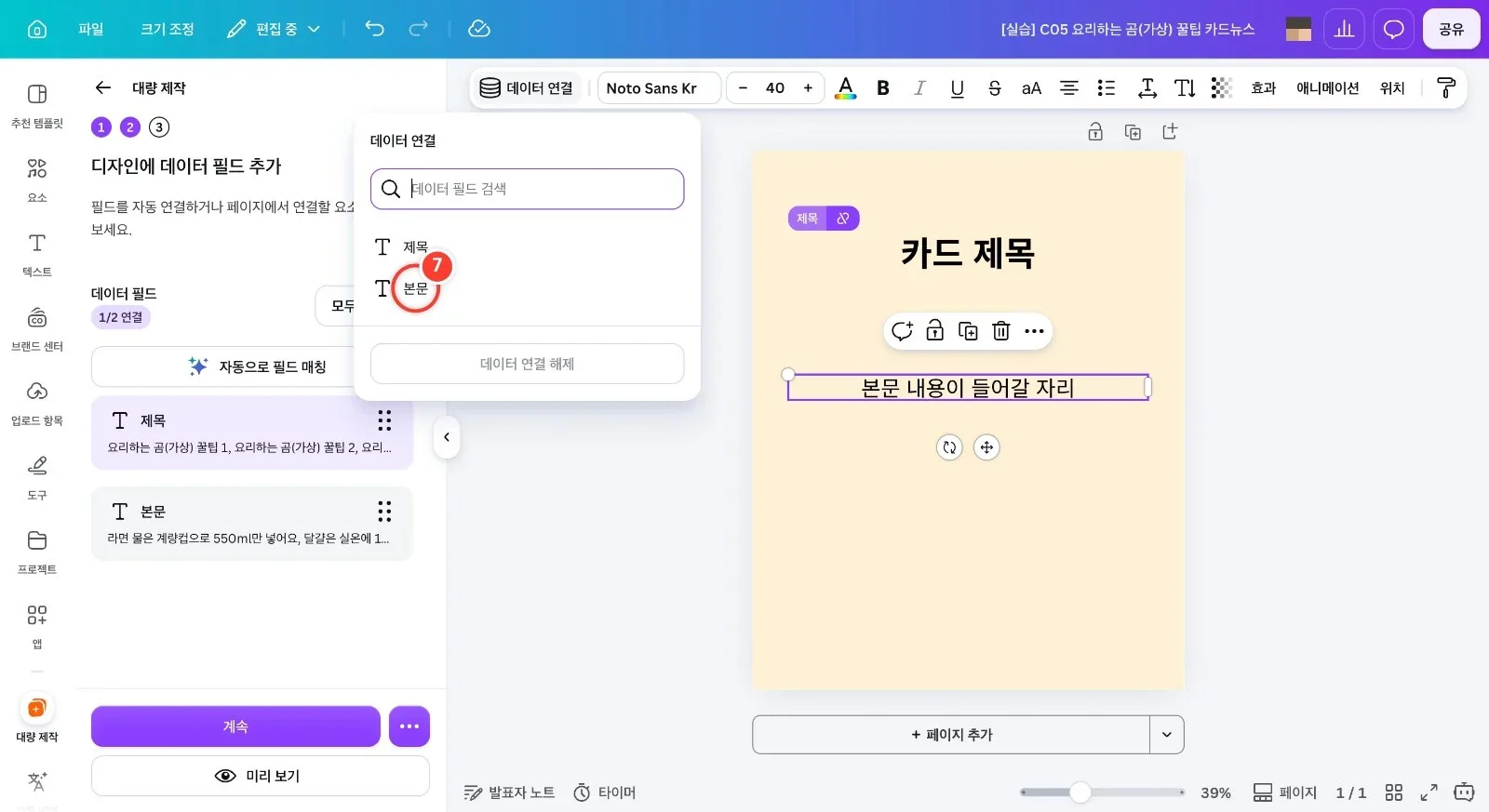Open 추천 템플릿 in sidebar
The height and width of the screenshot is (812, 1489).
pos(37,105)
